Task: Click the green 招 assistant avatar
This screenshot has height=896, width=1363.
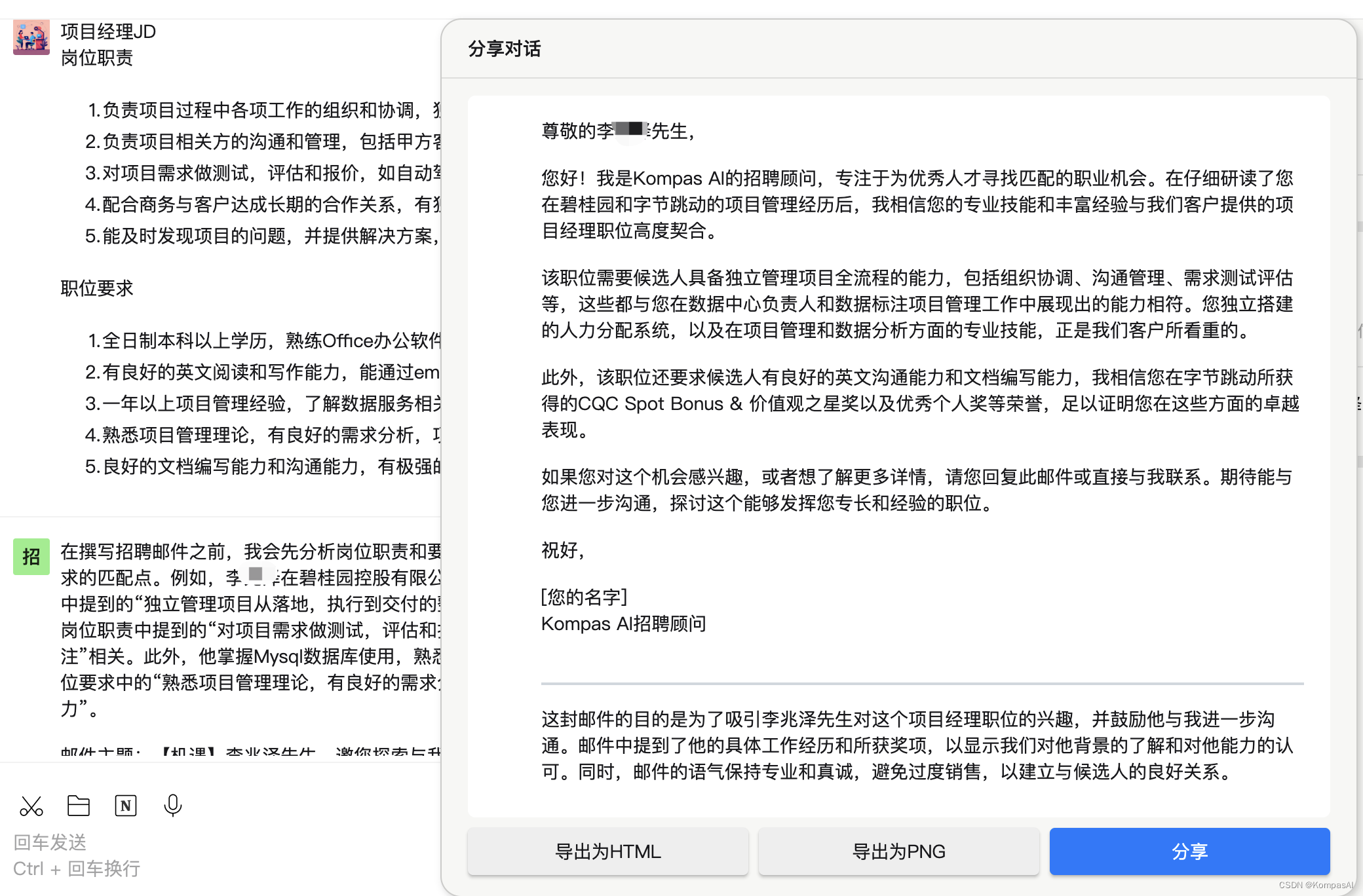Action: 31,557
